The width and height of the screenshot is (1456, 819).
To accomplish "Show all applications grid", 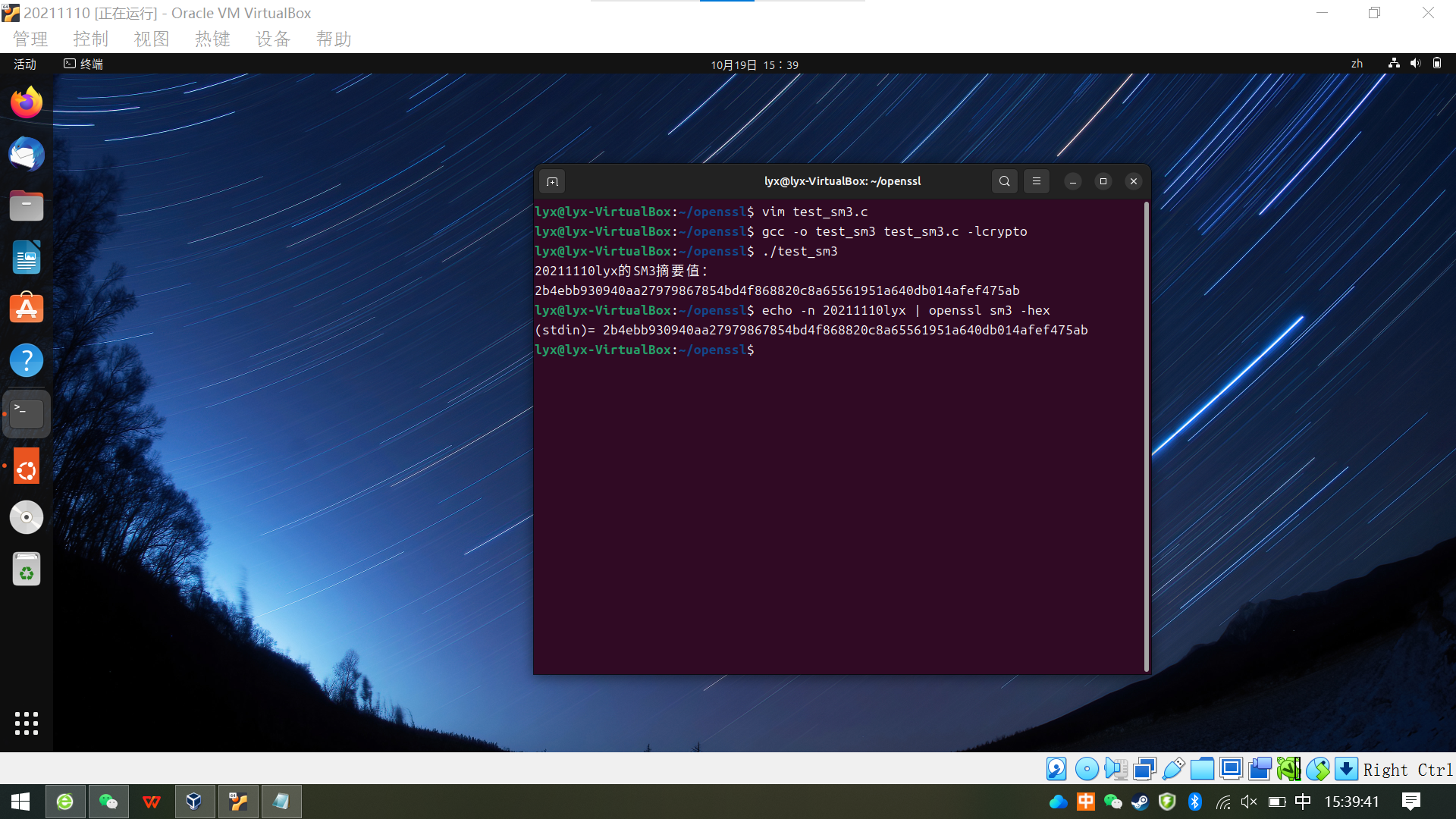I will click(x=27, y=723).
